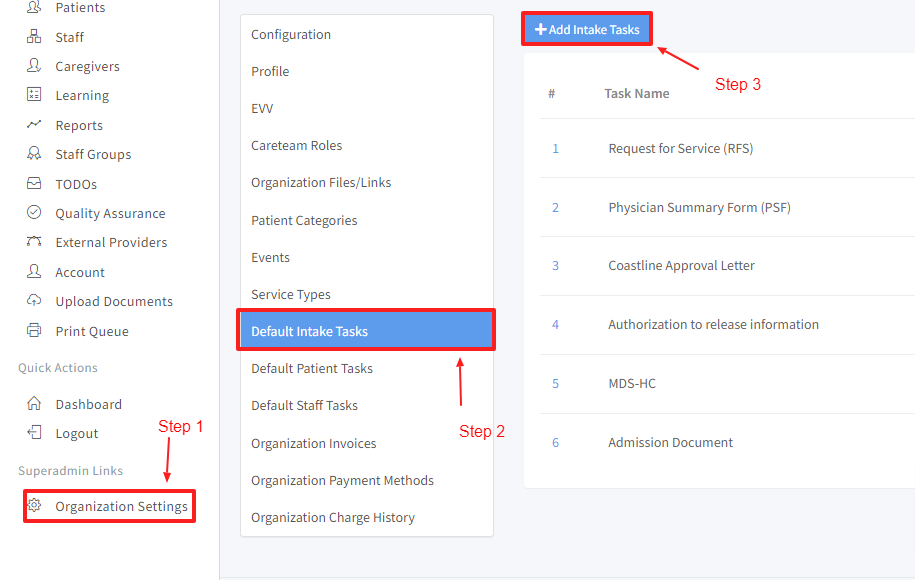Click the TODOs envelope icon
This screenshot has height=580, width=915.
pos(34,184)
